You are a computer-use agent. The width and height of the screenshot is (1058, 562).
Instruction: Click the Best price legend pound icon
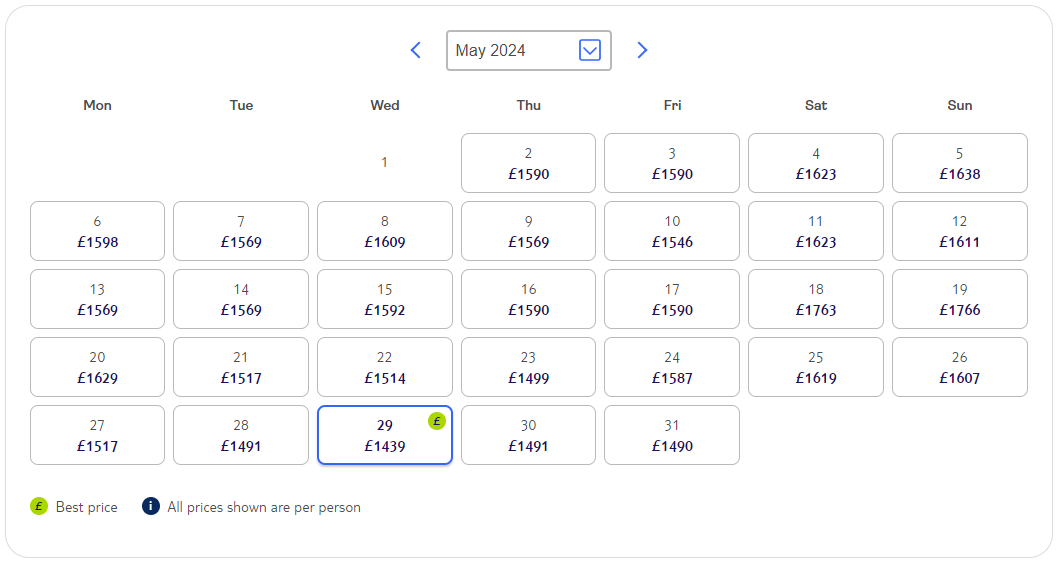click(39, 506)
